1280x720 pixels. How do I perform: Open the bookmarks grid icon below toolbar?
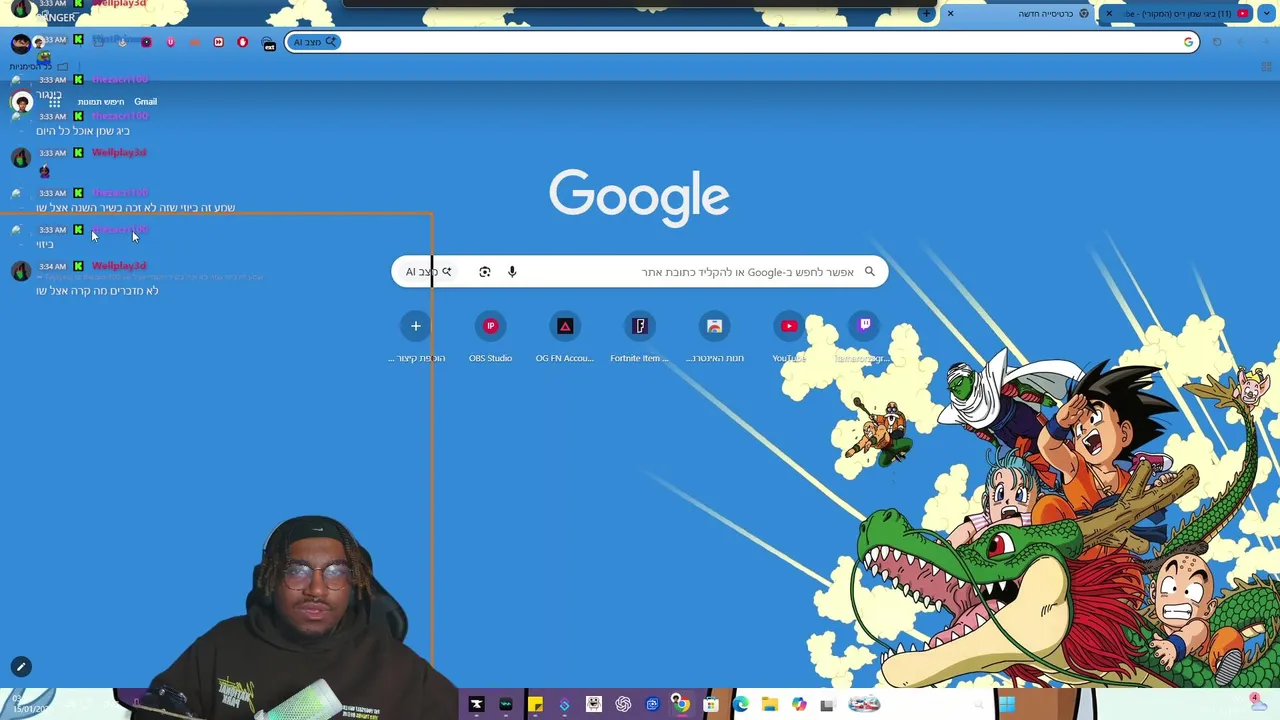coord(1266,67)
